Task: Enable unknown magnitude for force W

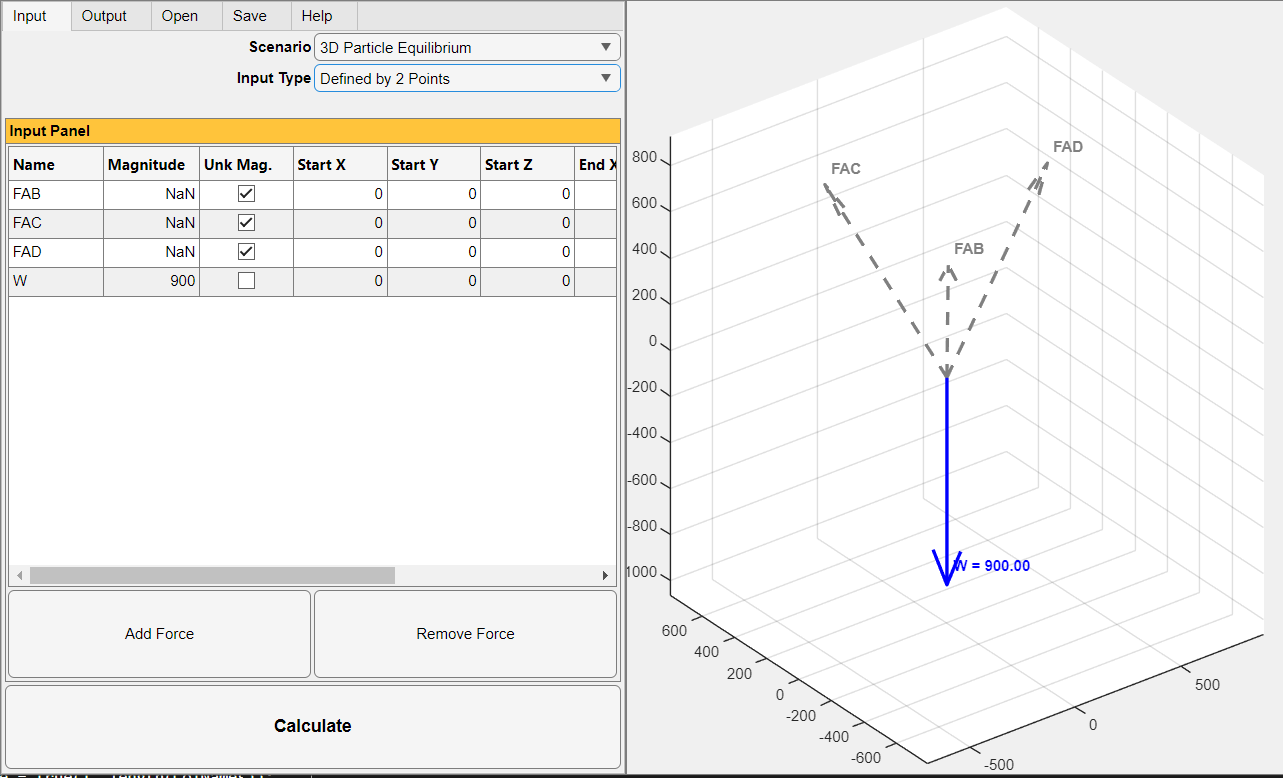Action: pos(246,281)
